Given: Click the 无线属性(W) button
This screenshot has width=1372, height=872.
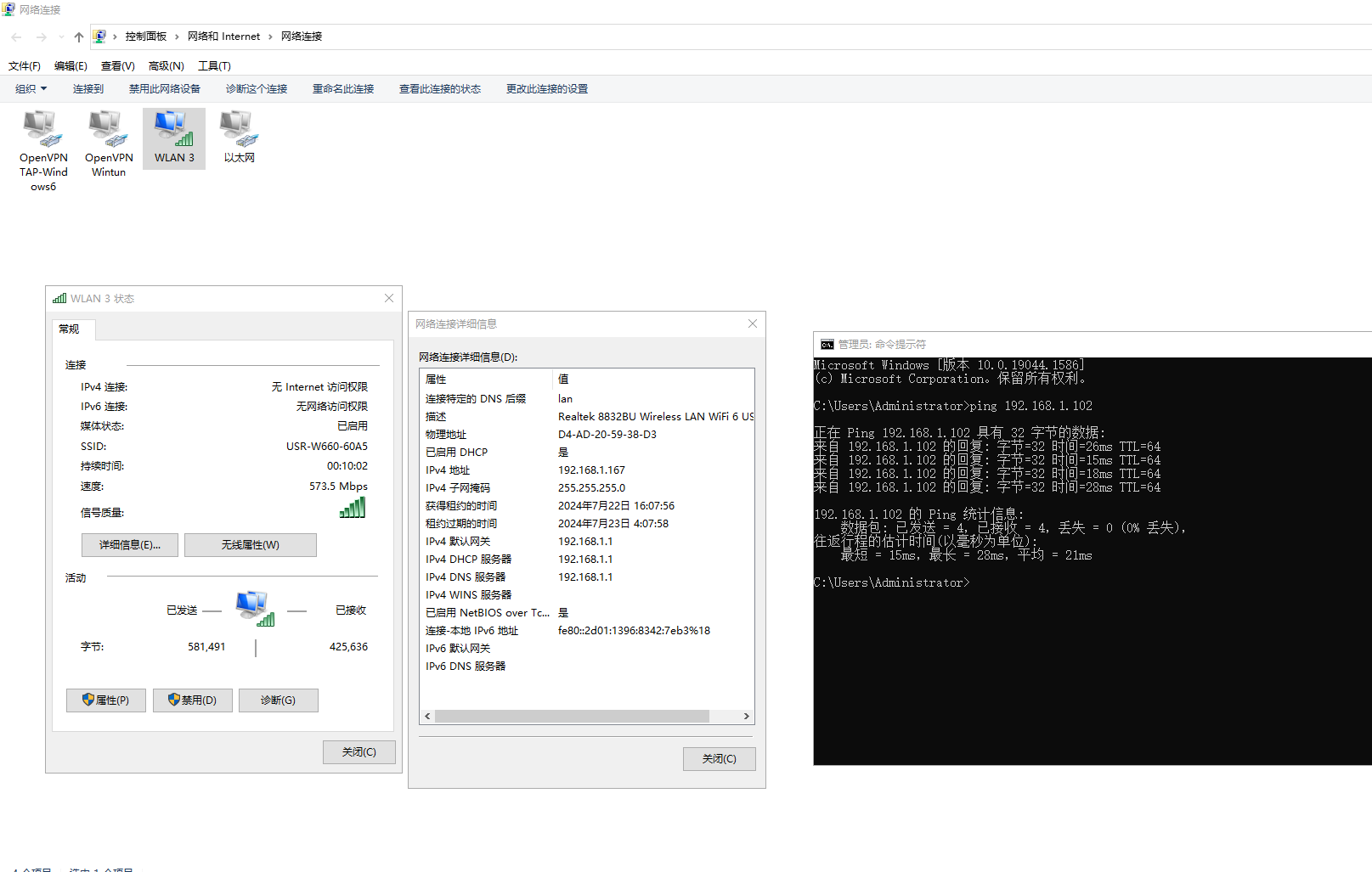Looking at the screenshot, I should coord(250,545).
